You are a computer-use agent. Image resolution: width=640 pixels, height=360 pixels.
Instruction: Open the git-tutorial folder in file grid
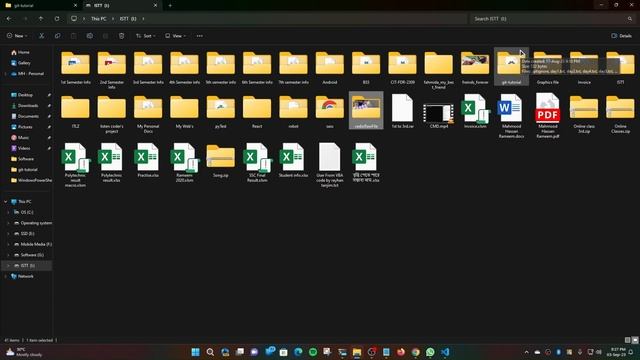click(x=511, y=68)
